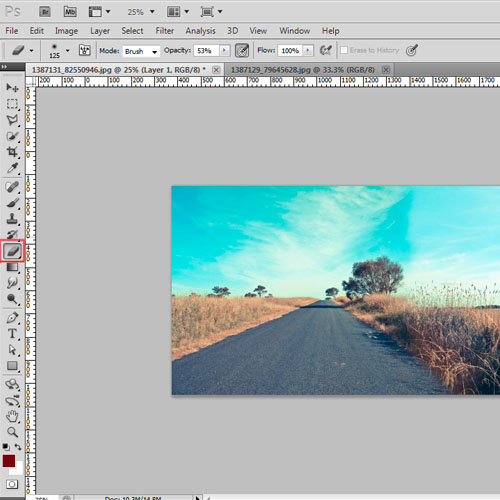Swap foreground and background colors
500x500 pixels.
tap(18, 447)
